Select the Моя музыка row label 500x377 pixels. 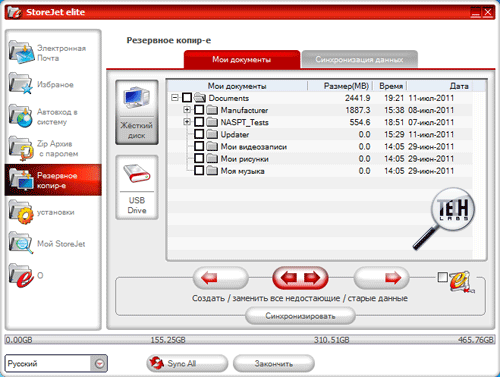(242, 171)
